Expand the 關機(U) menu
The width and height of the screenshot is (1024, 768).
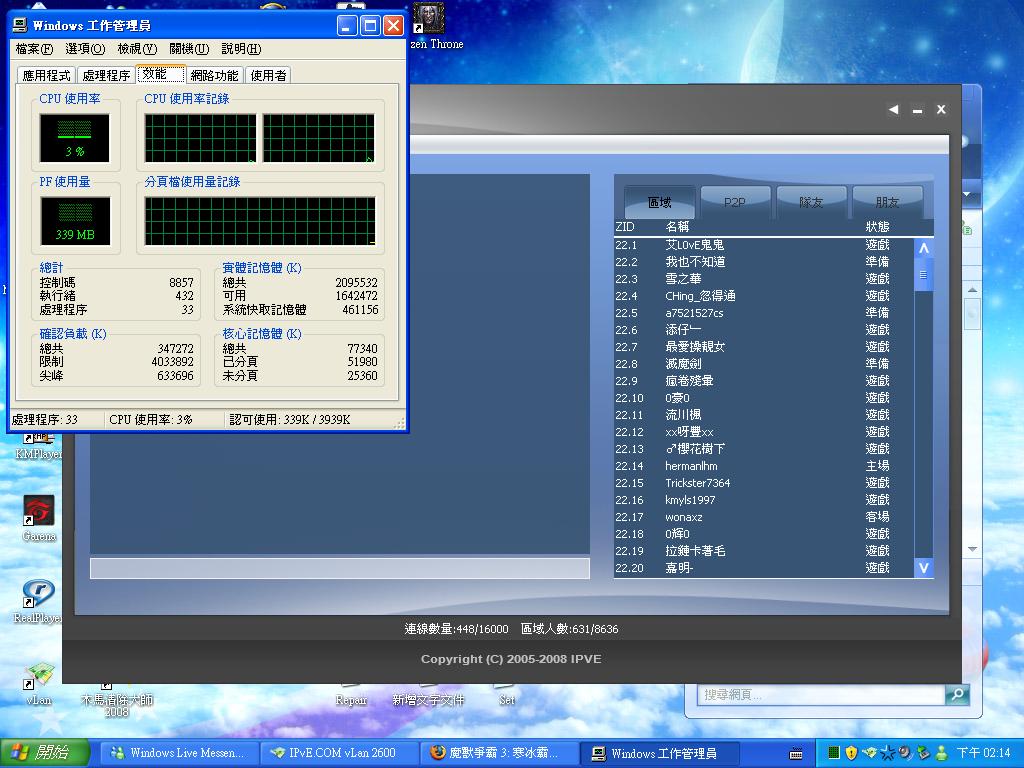click(x=189, y=49)
